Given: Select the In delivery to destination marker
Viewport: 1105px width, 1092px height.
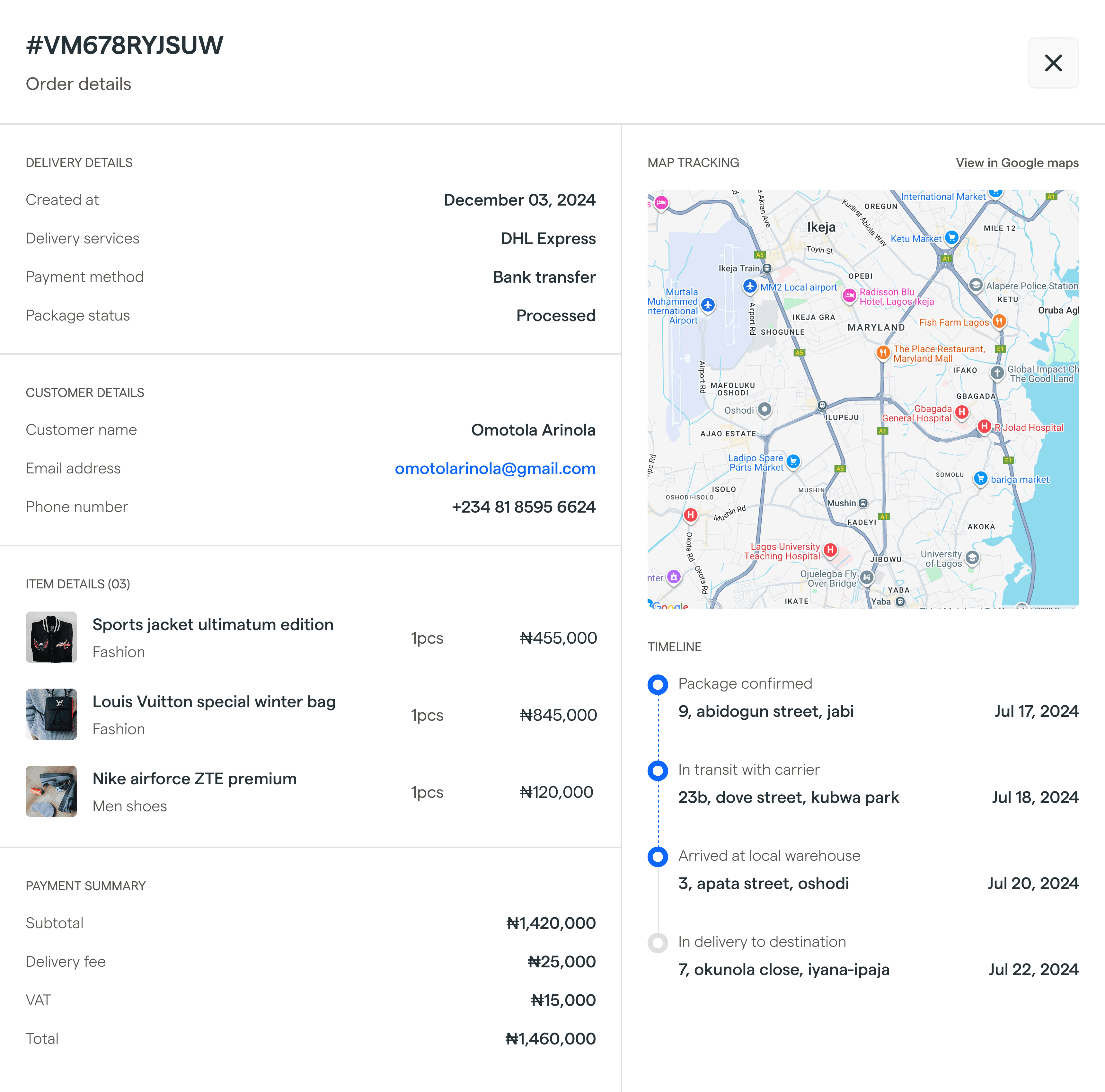Looking at the screenshot, I should pyautogui.click(x=658, y=943).
